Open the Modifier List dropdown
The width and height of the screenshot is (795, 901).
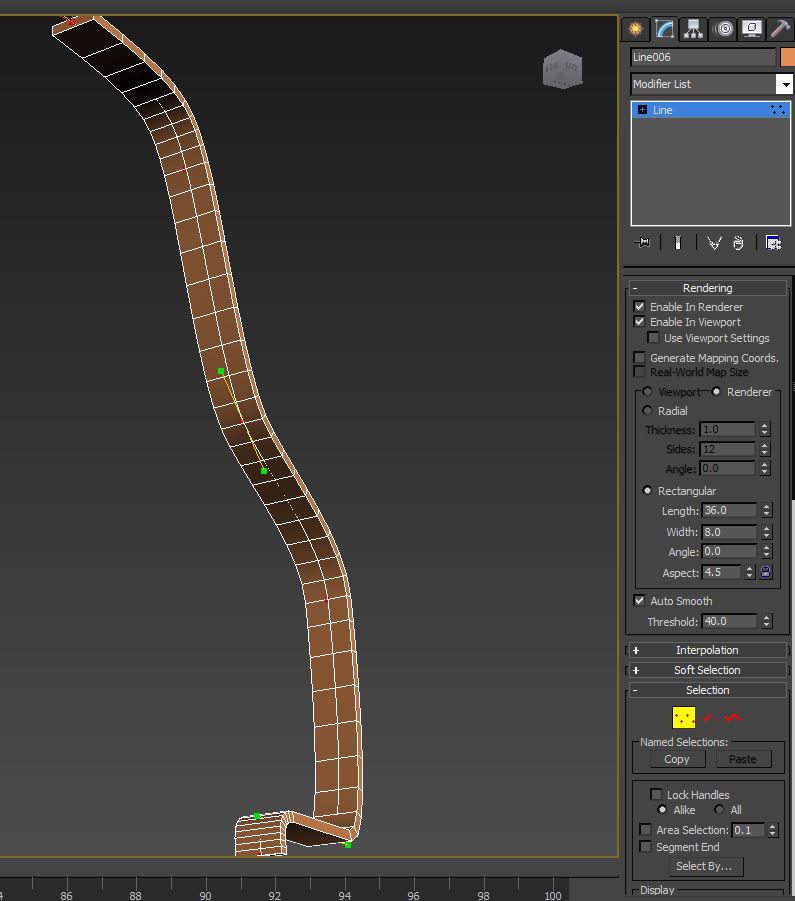(x=785, y=85)
